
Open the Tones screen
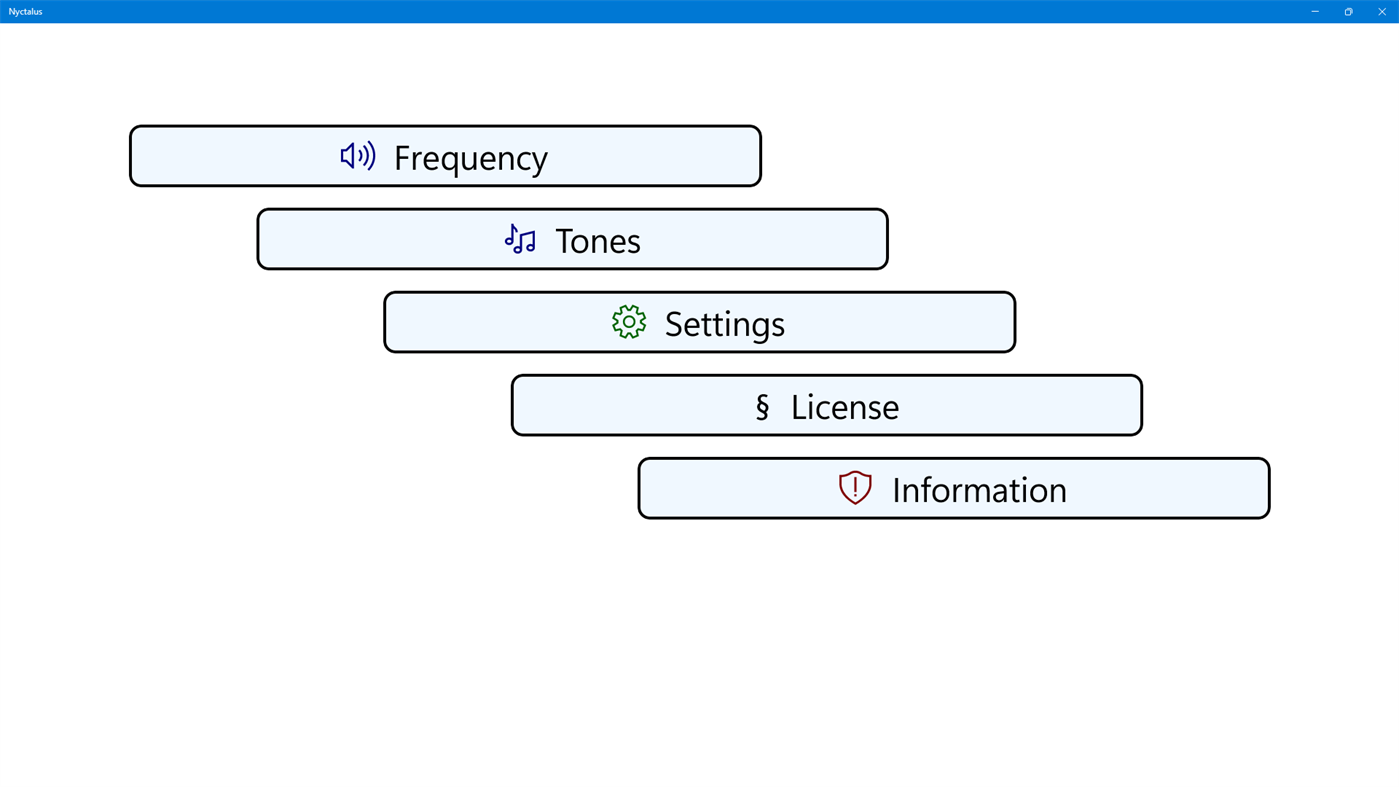pyautogui.click(x=571, y=238)
